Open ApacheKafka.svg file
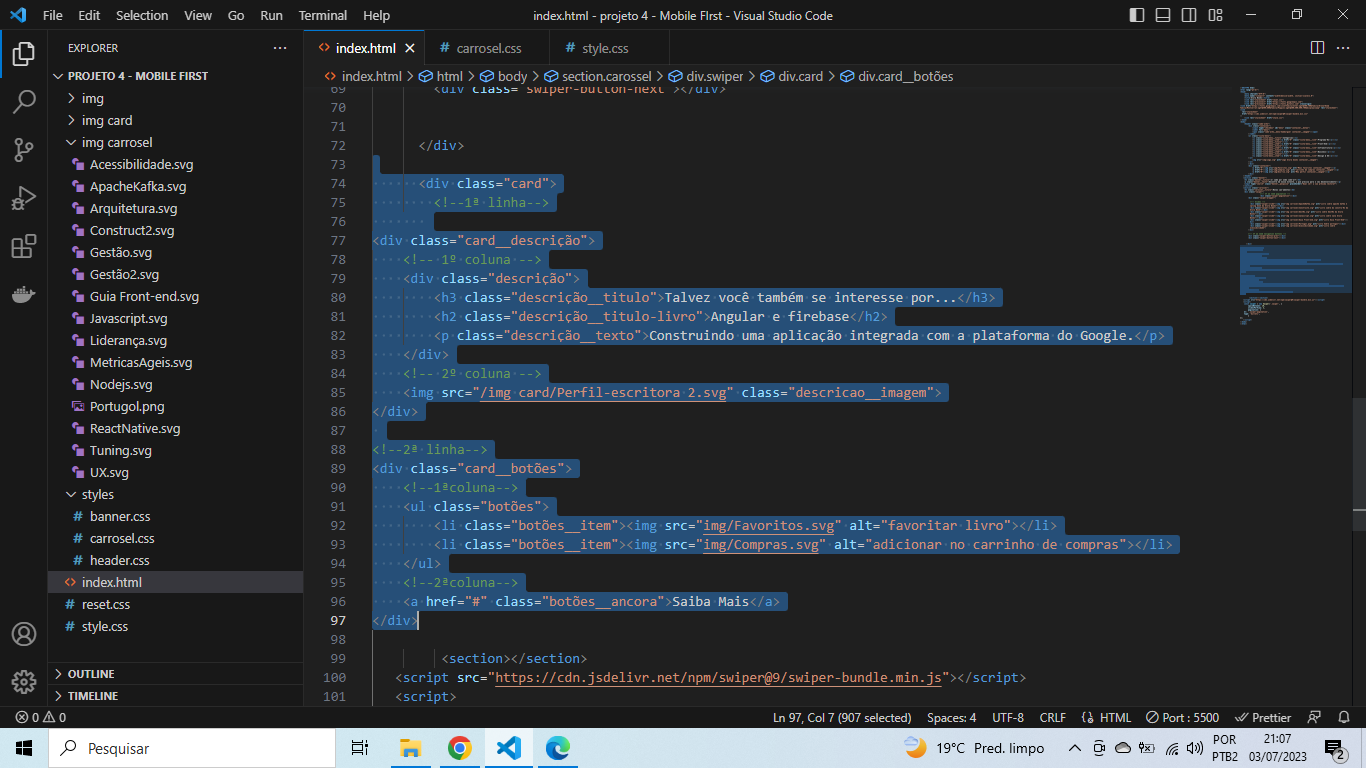This screenshot has height=768, width=1366. tap(175, 186)
